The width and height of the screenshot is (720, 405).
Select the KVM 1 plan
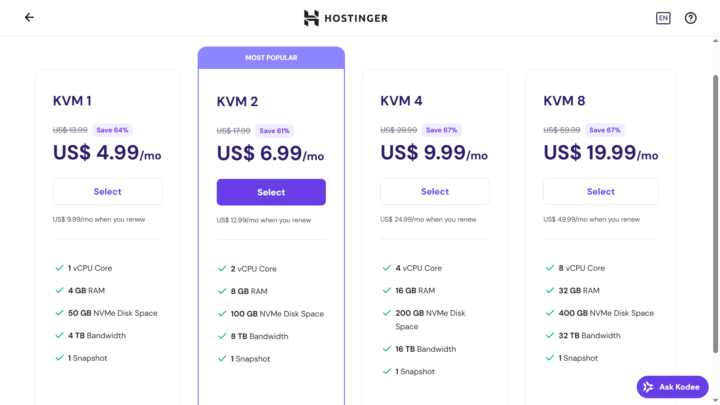click(x=107, y=191)
